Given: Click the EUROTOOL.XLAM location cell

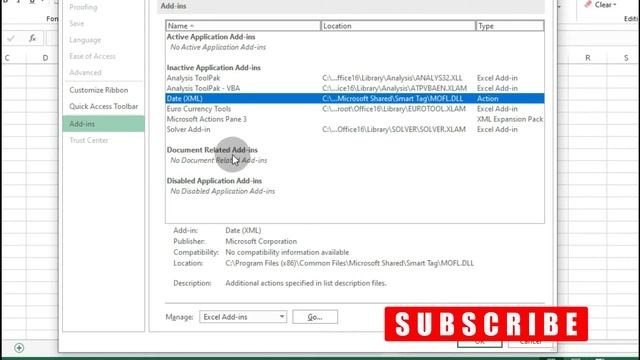Looking at the screenshot, I should 394,109.
